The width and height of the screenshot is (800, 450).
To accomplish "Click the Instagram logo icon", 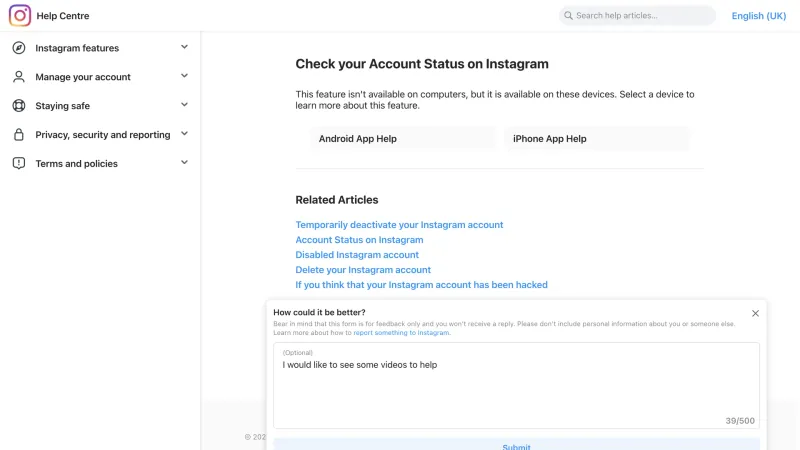I will 20,16.
